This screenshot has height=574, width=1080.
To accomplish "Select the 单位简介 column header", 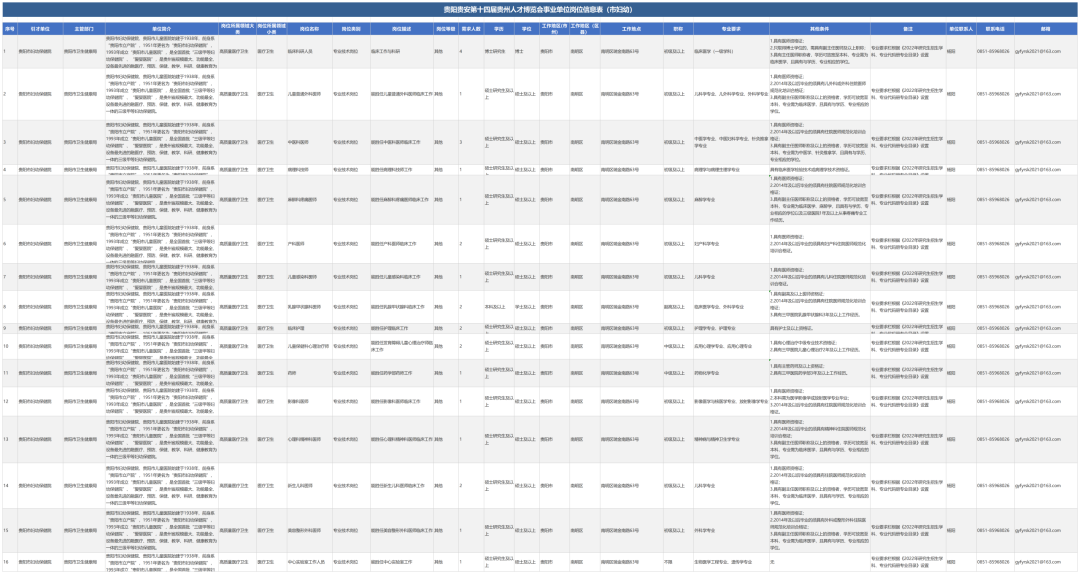I will pyautogui.click(x=162, y=29).
